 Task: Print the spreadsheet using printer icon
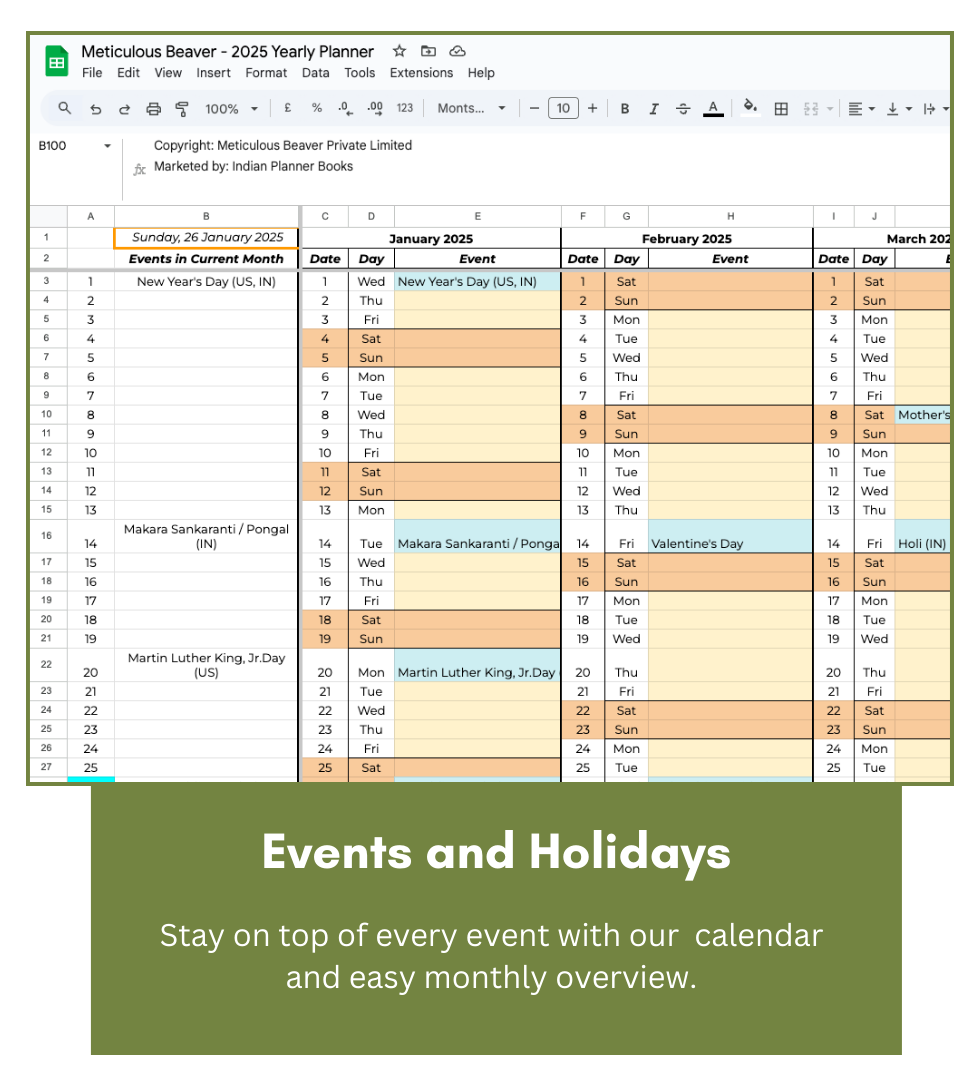click(153, 109)
